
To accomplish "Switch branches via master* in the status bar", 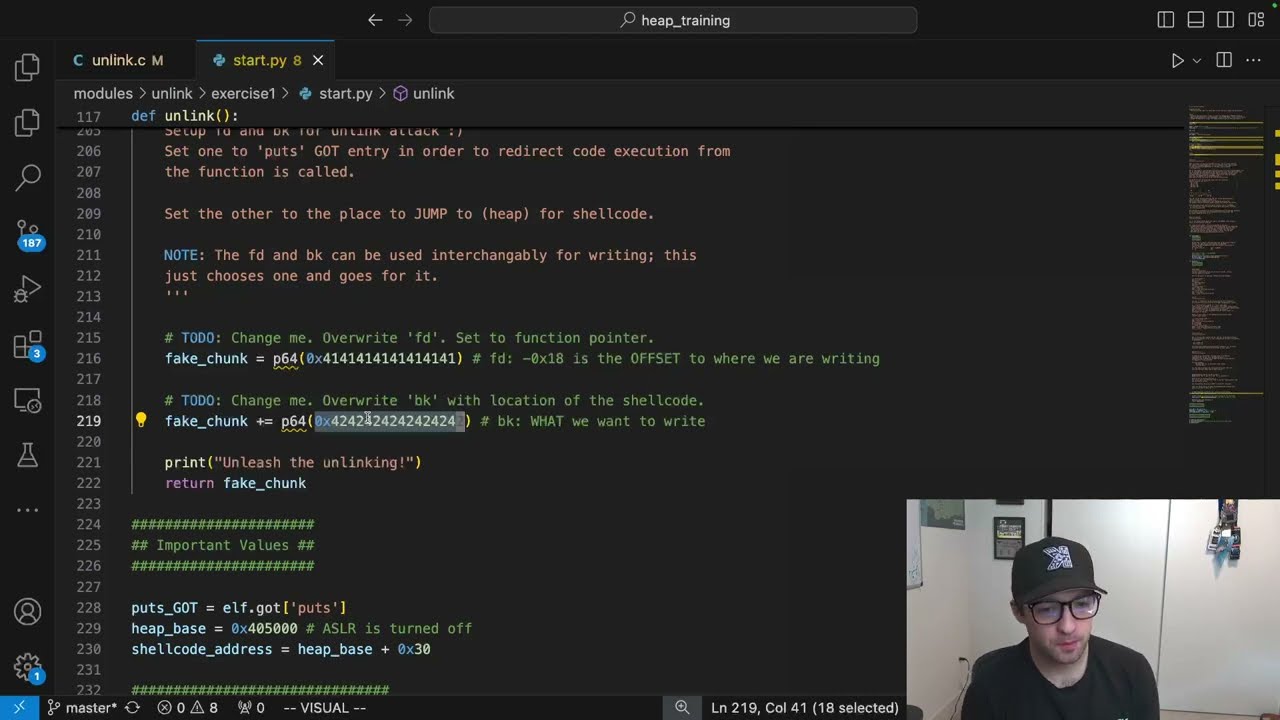I will (82, 708).
